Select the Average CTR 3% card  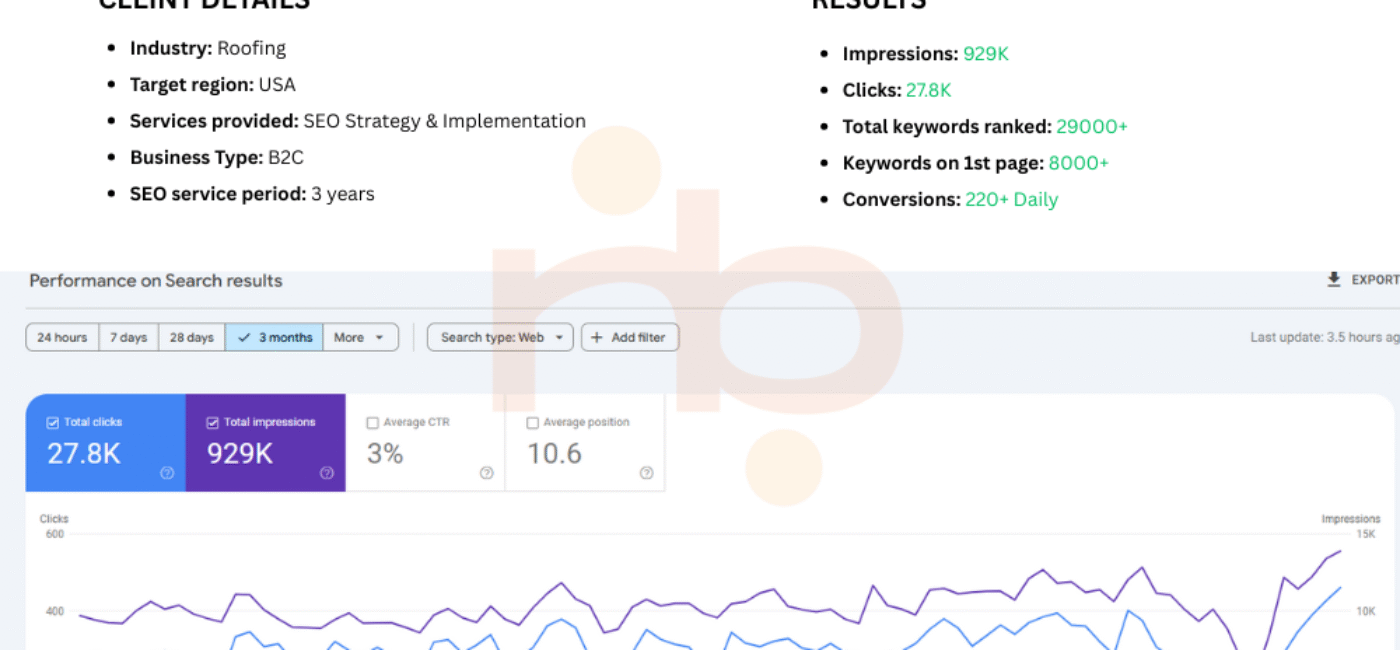click(426, 442)
